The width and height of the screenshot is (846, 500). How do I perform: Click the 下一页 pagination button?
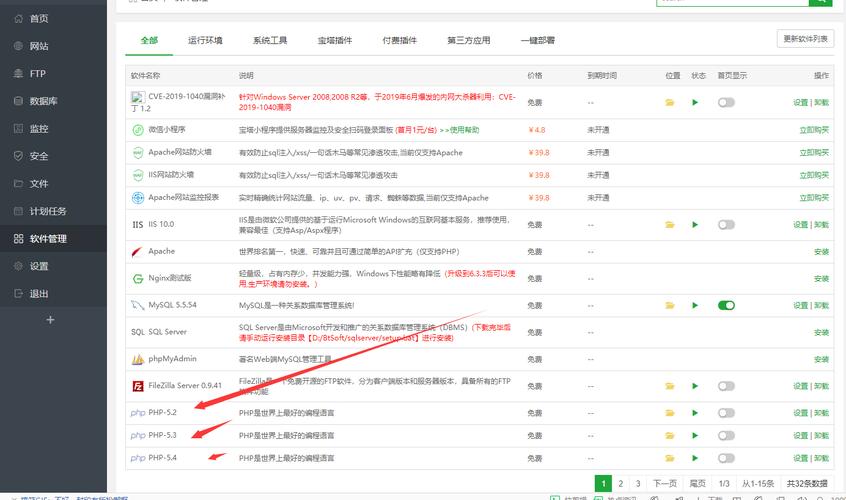[x=665, y=484]
